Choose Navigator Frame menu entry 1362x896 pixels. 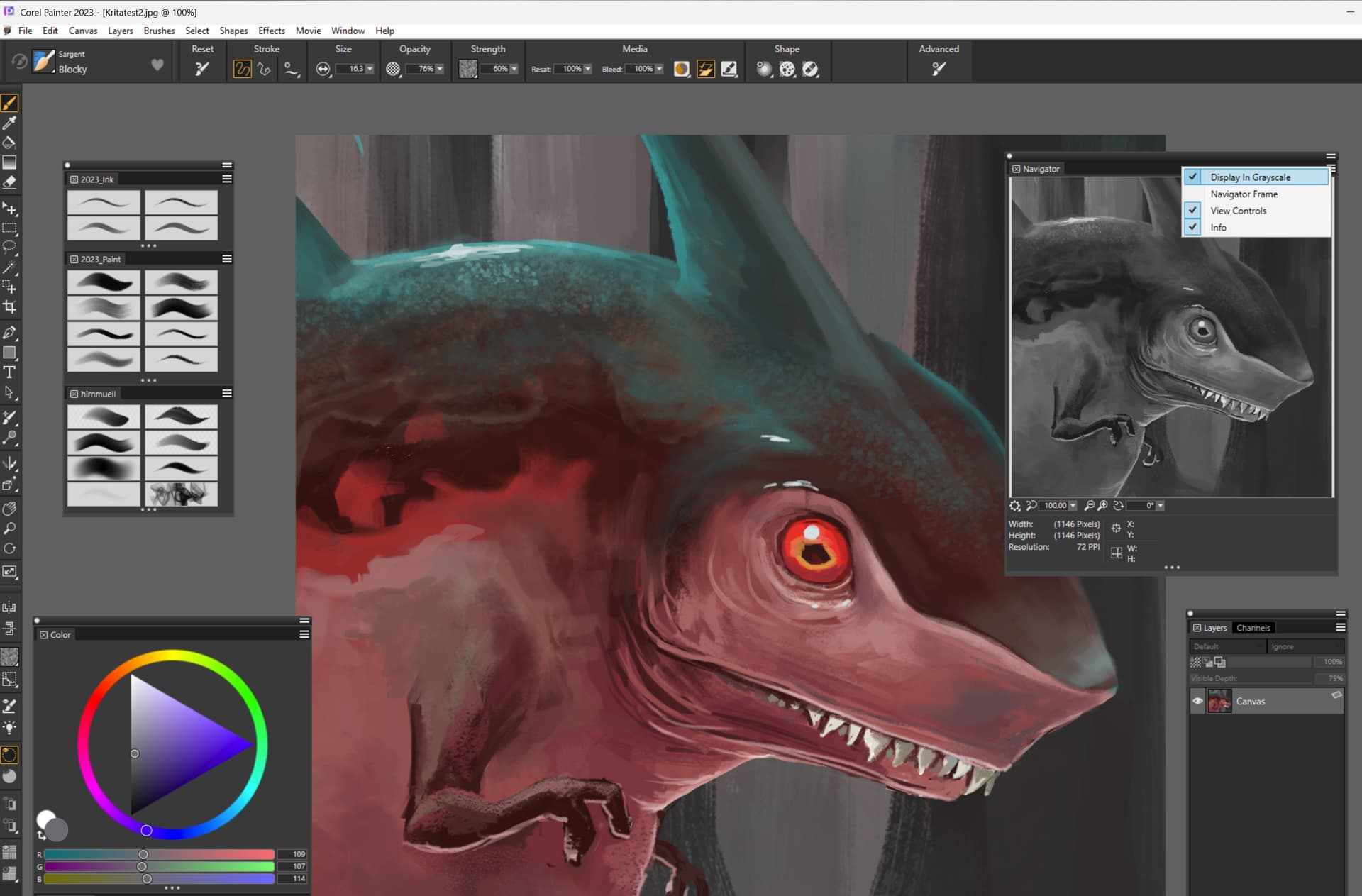[1244, 194]
